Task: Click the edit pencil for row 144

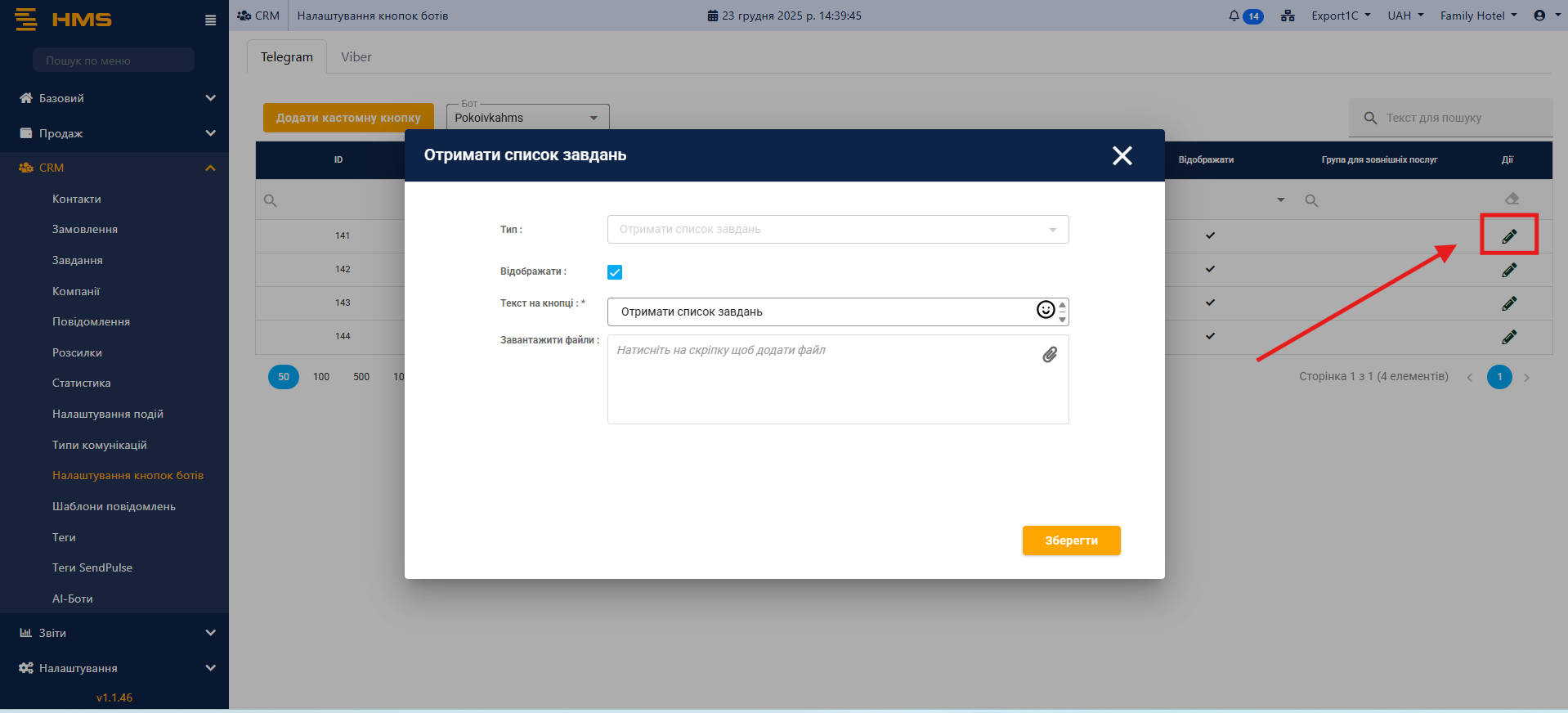Action: (1509, 337)
